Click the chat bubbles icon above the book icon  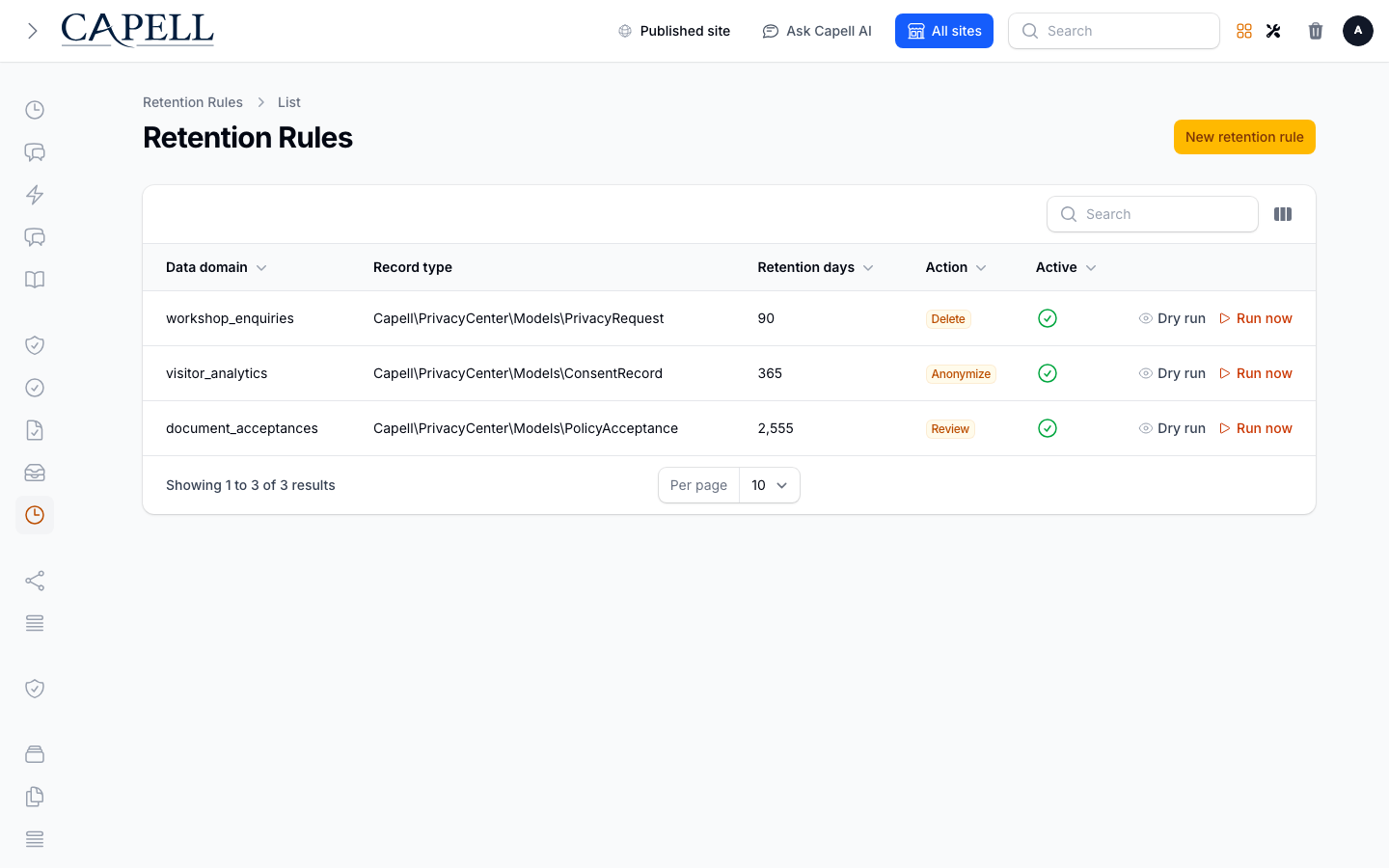35,237
